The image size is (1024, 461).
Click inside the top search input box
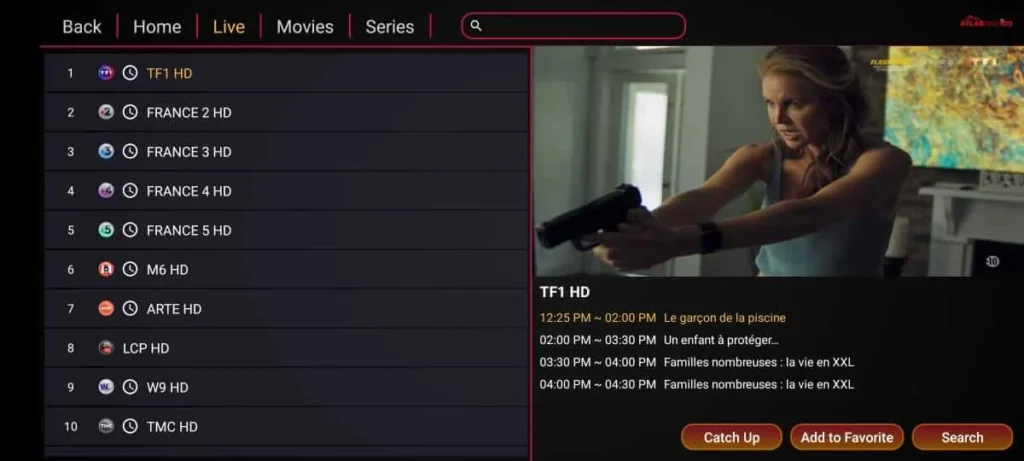click(573, 26)
